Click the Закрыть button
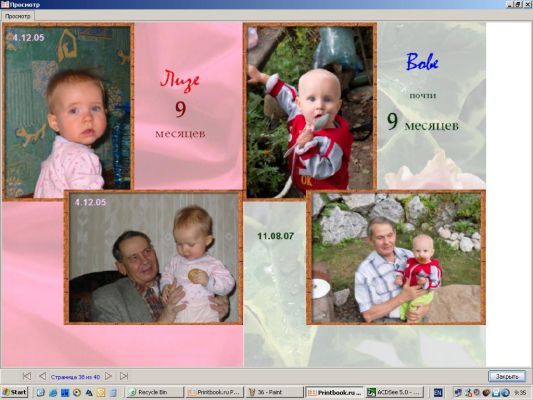This screenshot has height=400, width=533. (x=507, y=377)
